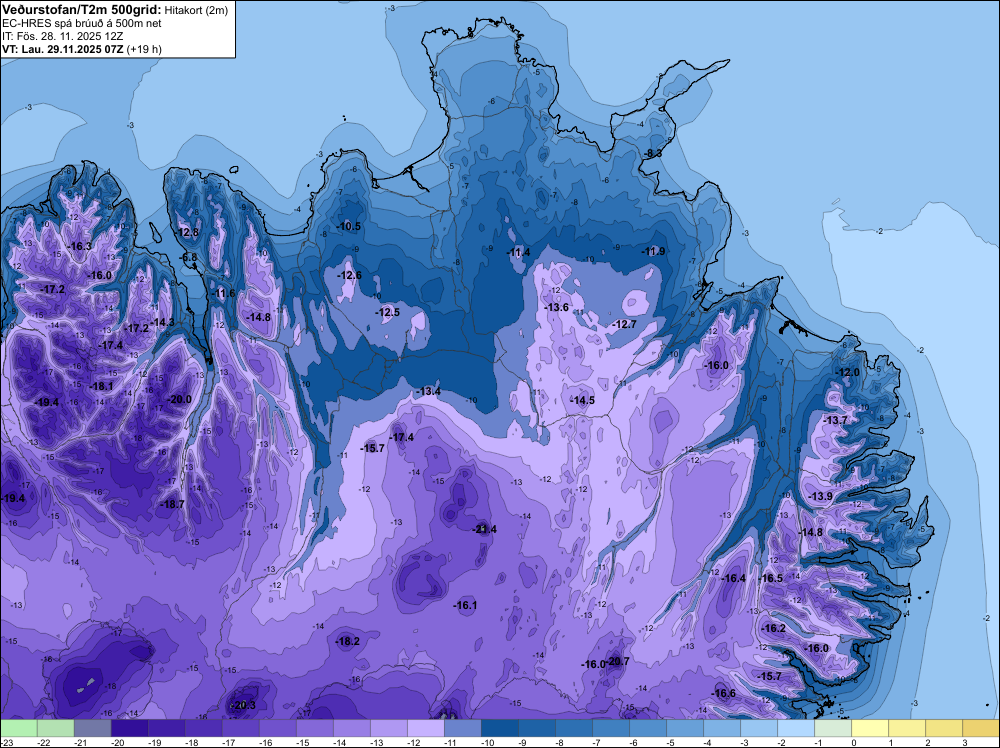Click the -12.5 temperature label
The image size is (1000, 748).
pos(388,312)
